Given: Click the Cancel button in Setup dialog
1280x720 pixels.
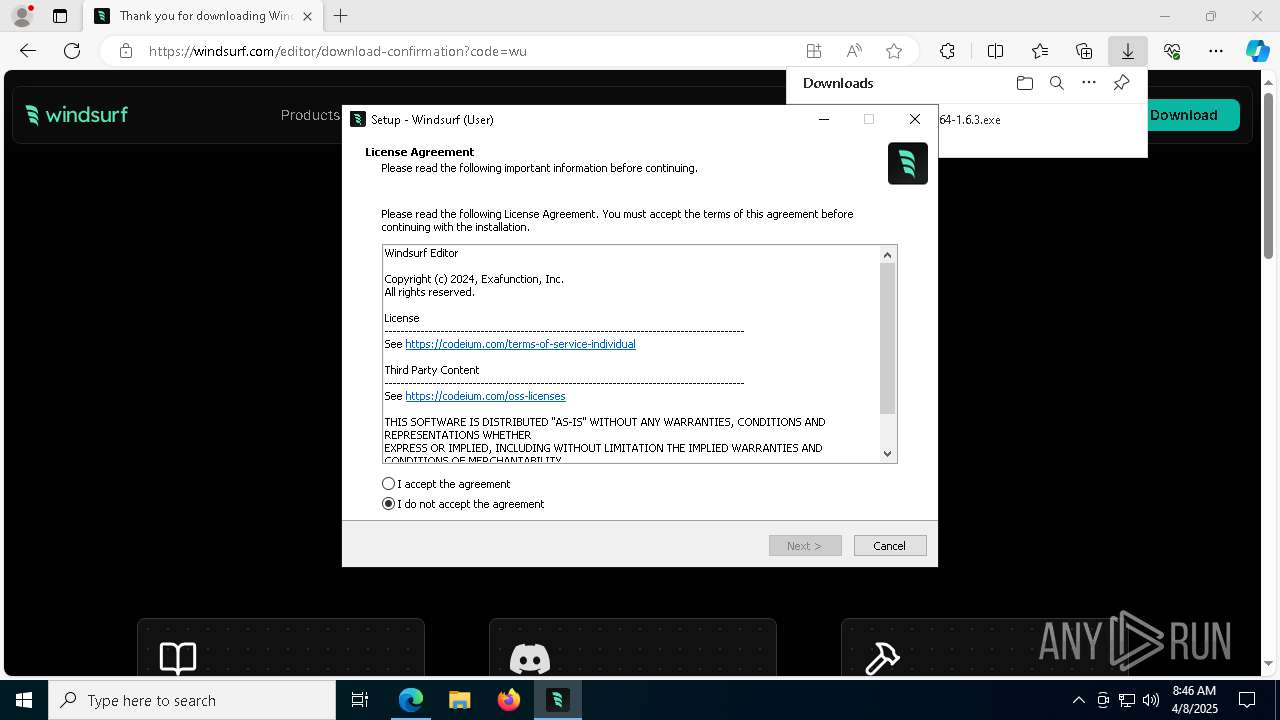Looking at the screenshot, I should tap(890, 546).
